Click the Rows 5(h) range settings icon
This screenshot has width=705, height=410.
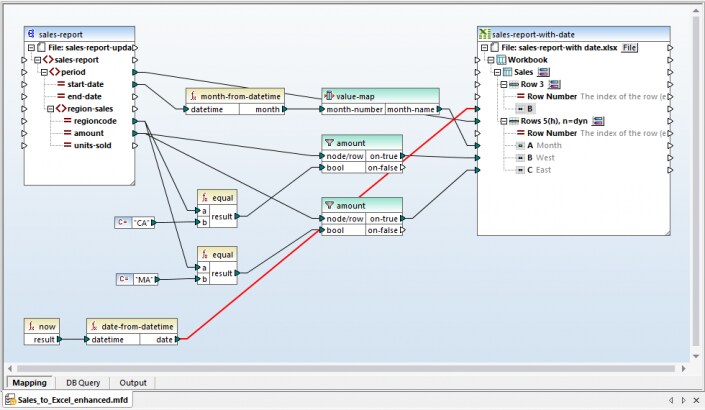click(x=598, y=121)
